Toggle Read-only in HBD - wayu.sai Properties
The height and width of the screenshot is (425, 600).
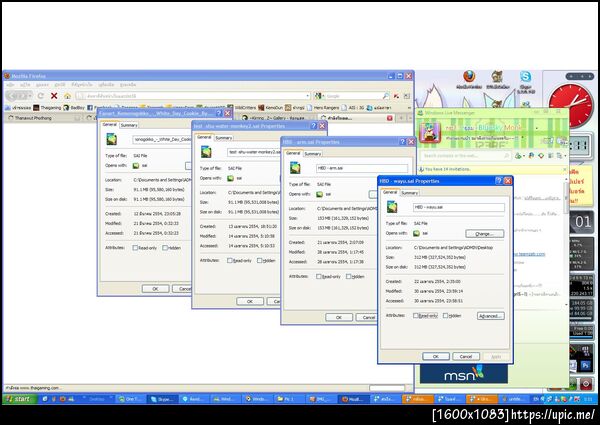coord(416,316)
